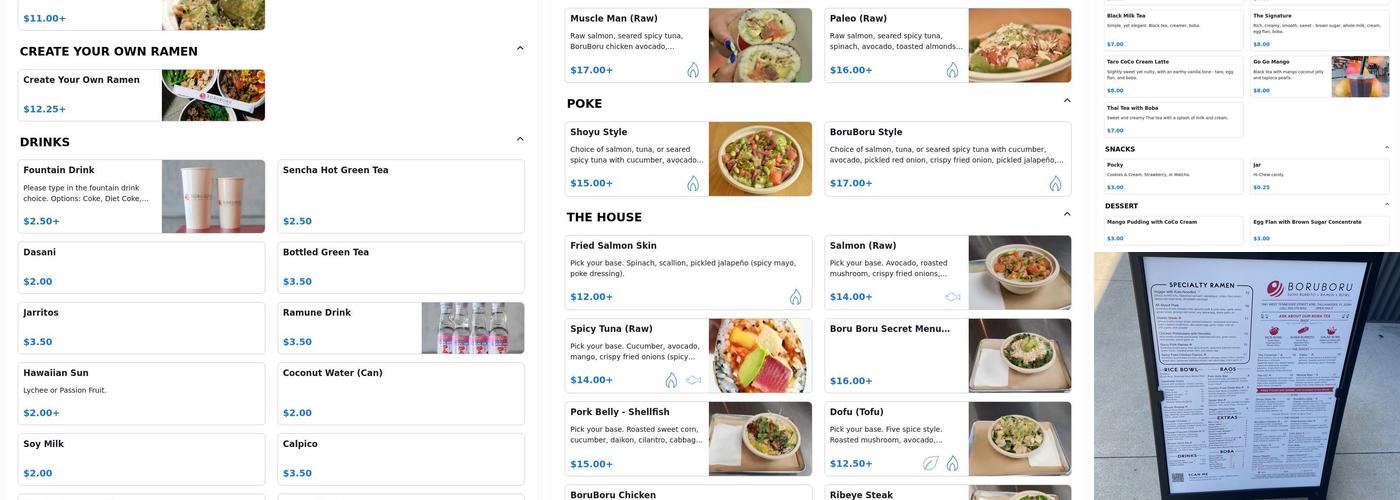This screenshot has width=1400, height=500.
Task: Click the fish icon on Salmon (Raw)
Action: (952, 297)
